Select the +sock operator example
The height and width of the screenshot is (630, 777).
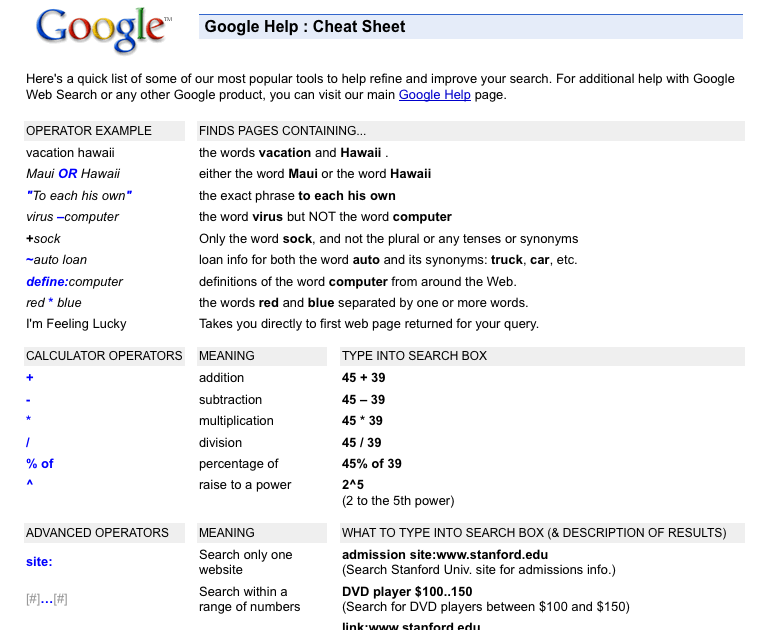(43, 239)
